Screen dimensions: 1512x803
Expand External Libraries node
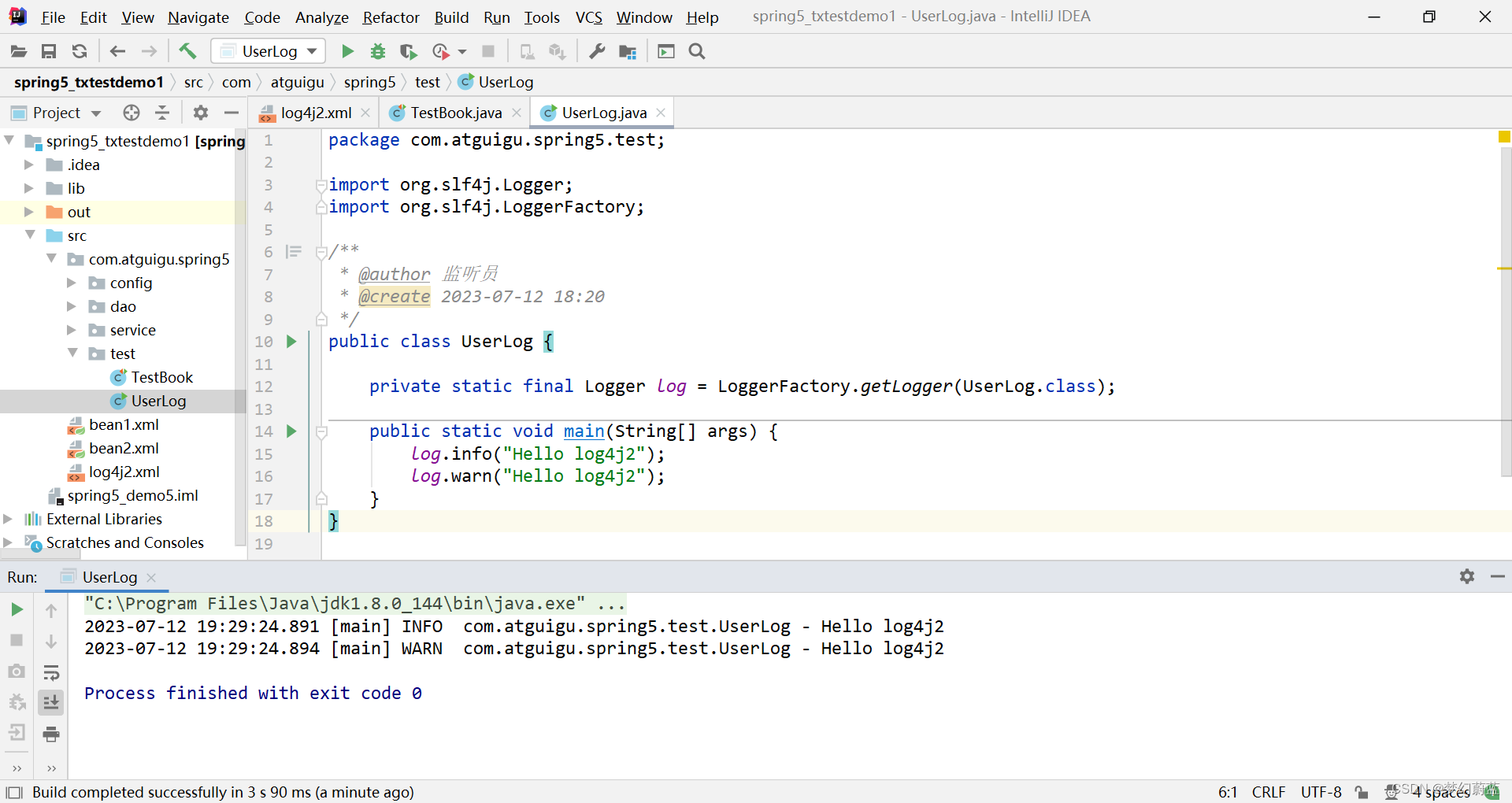pos(9,519)
